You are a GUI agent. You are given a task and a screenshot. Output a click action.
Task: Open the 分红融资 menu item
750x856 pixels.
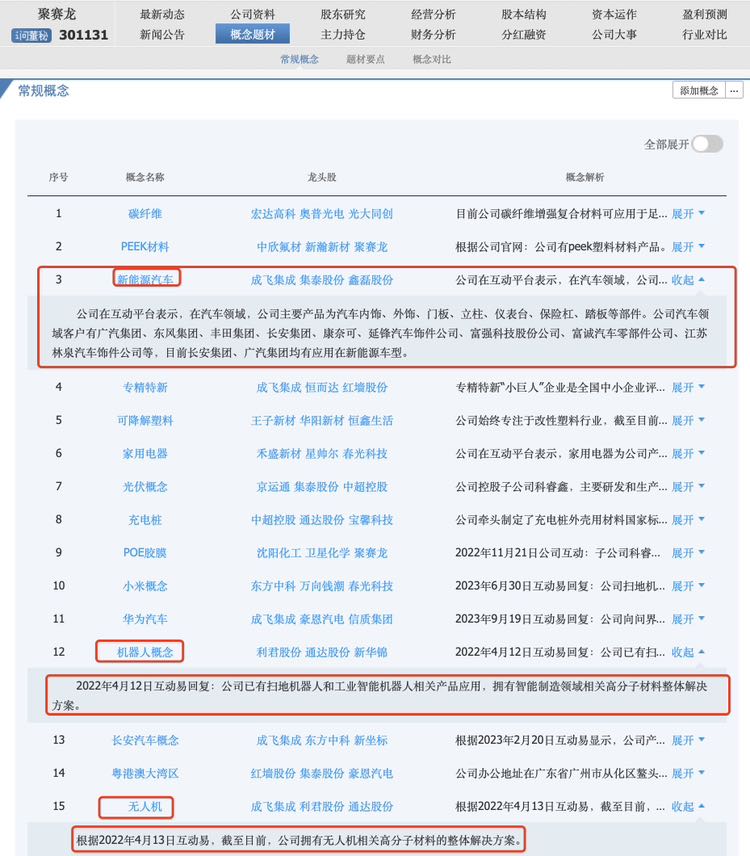524,34
